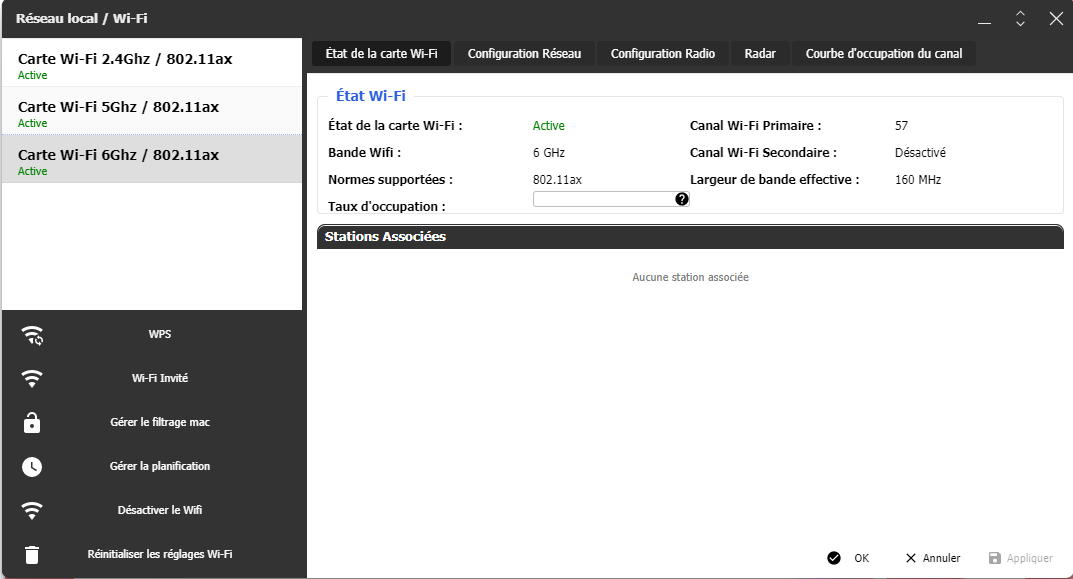The height and width of the screenshot is (579, 1073).
Task: Switch to the Configuration Radio tab
Action: coord(662,53)
